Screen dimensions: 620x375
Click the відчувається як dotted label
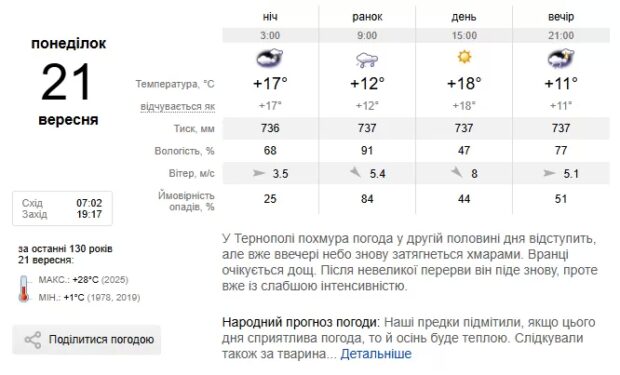click(x=178, y=107)
